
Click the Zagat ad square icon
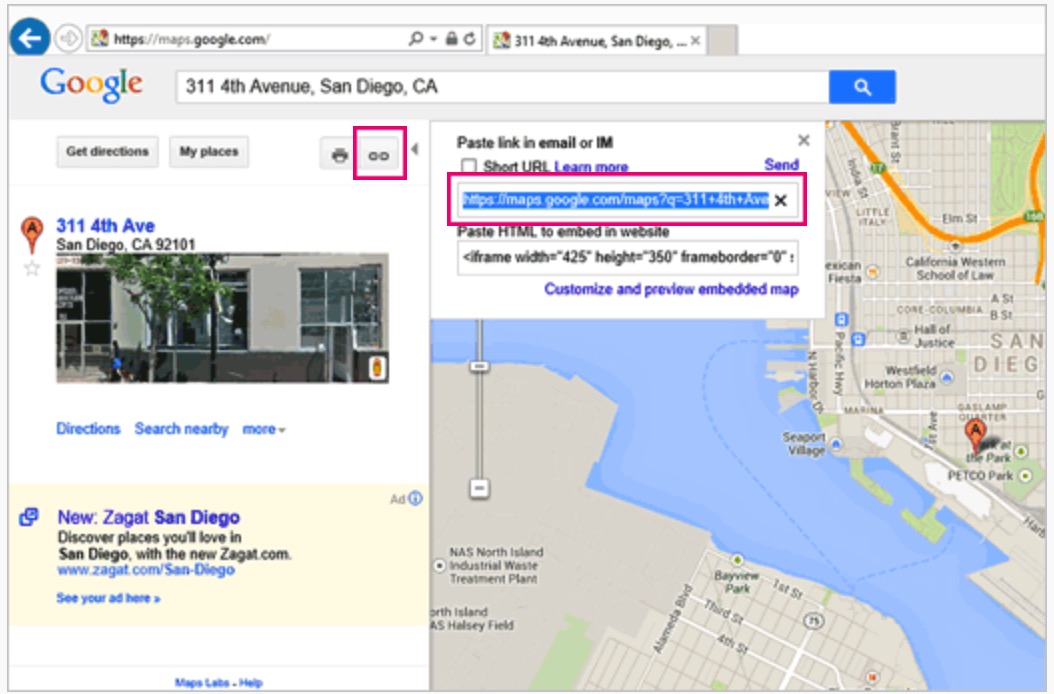pos(29,516)
